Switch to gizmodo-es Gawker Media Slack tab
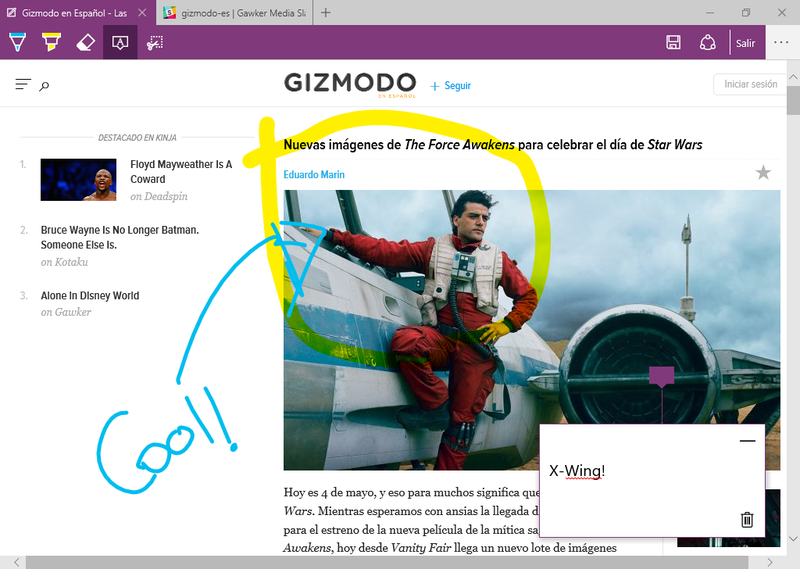The height and width of the screenshot is (569, 800). click(235, 13)
